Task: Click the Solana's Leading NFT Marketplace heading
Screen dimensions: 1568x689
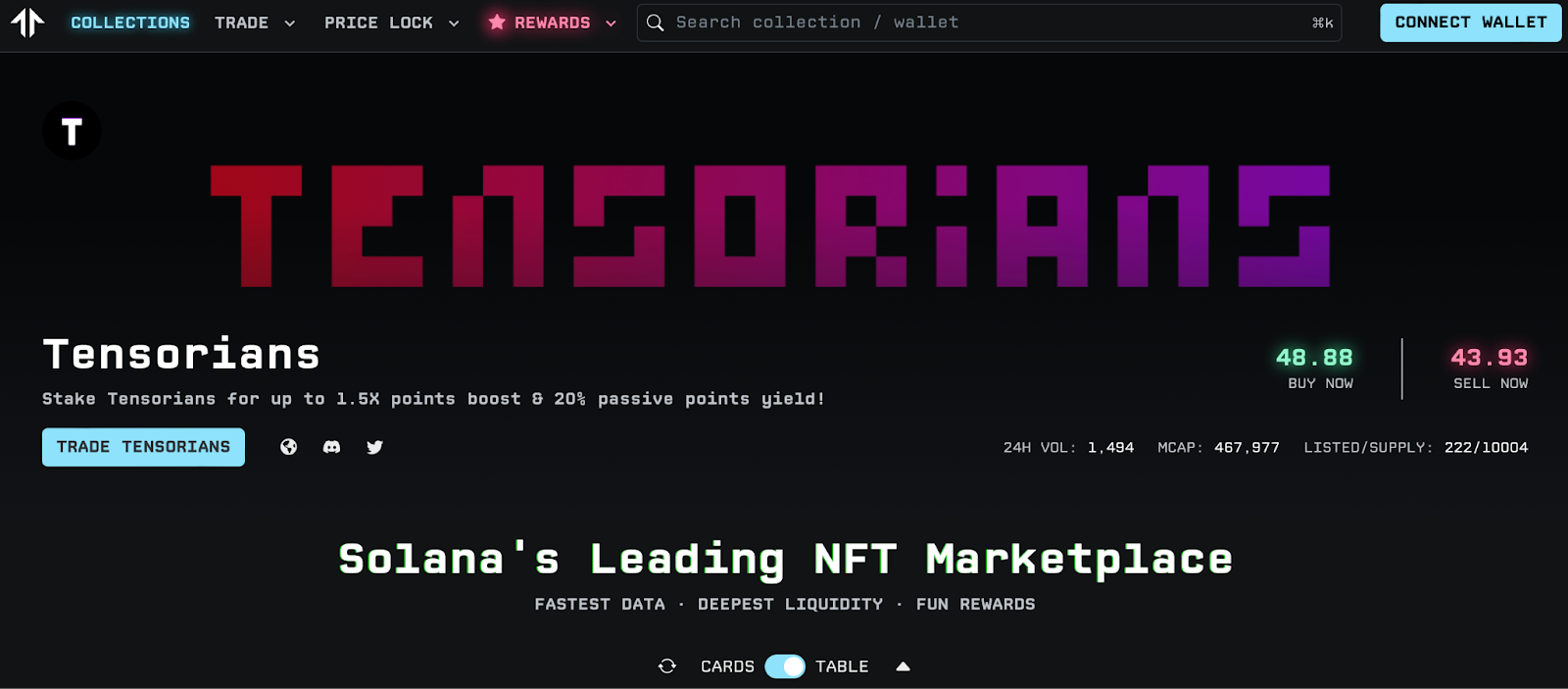Action: (x=785, y=560)
